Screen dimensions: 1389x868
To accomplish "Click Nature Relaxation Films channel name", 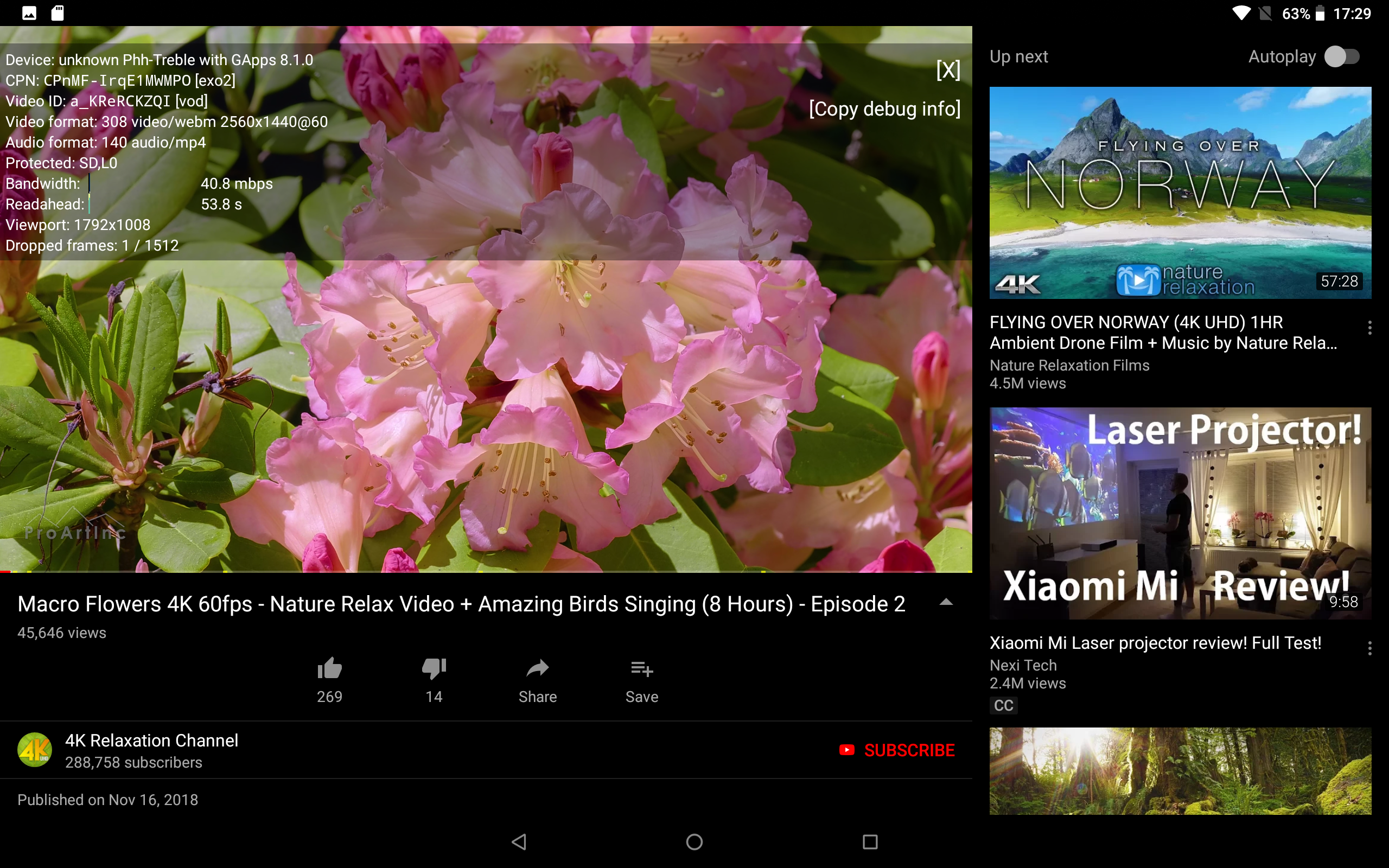I will point(1069,365).
